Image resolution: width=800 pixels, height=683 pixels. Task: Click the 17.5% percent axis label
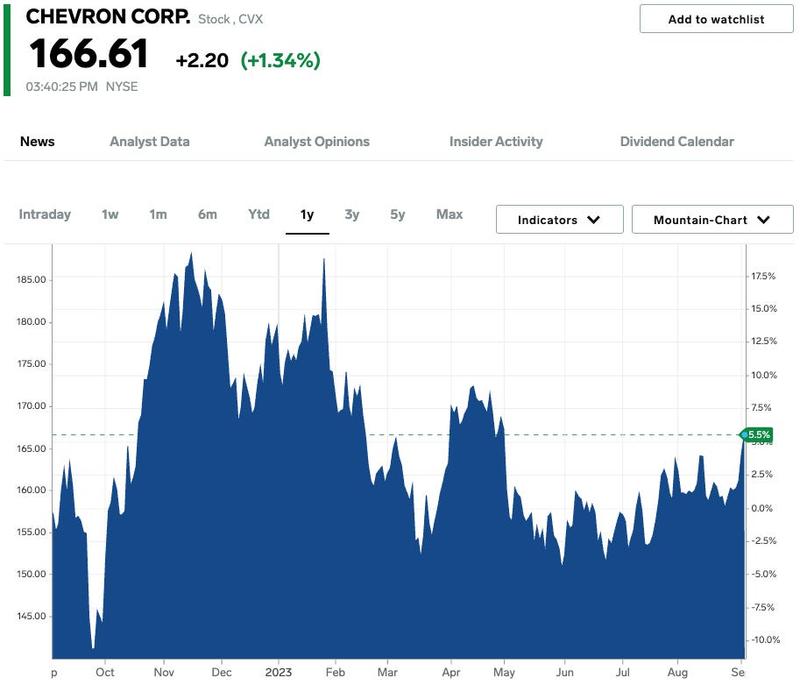pos(763,276)
